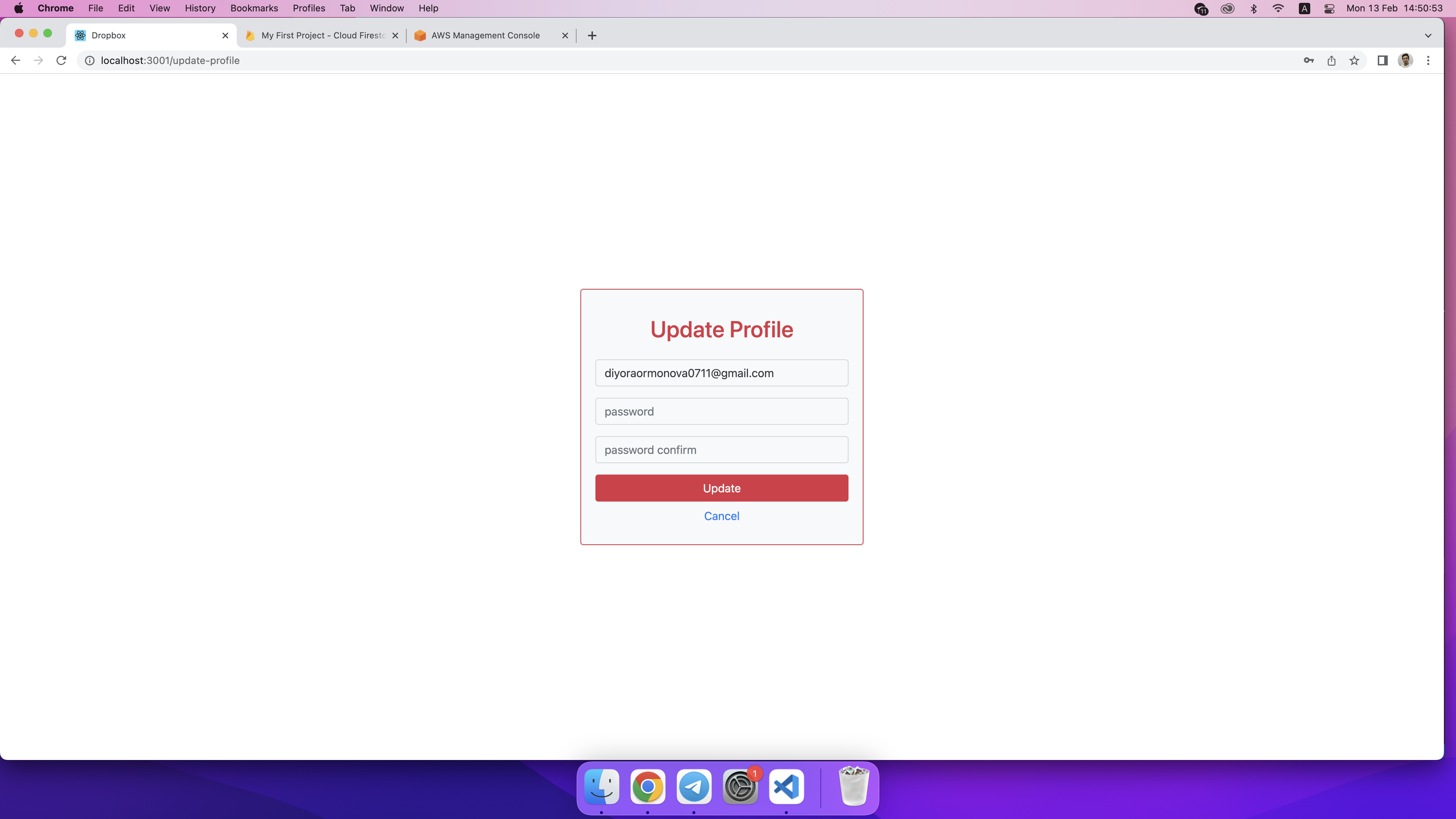Click the Chrome profile avatar
The height and width of the screenshot is (819, 1456).
point(1405,60)
